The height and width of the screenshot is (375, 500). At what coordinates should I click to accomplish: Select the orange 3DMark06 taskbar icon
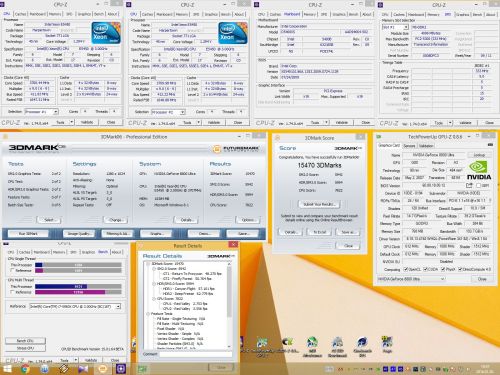pyautogui.click(x=103, y=369)
